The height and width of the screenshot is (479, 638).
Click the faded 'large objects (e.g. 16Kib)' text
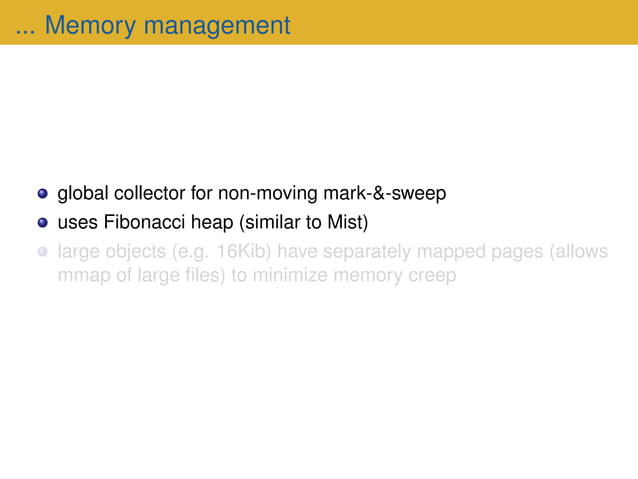tap(164, 252)
